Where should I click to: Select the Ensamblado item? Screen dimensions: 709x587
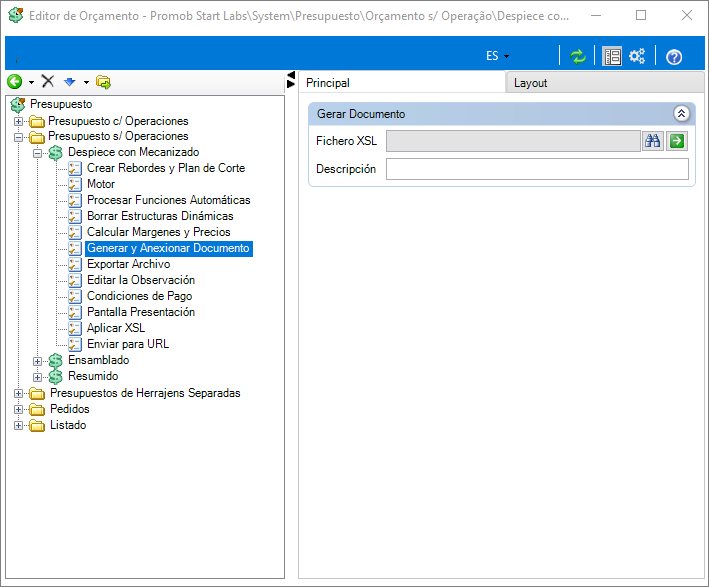click(x=99, y=360)
